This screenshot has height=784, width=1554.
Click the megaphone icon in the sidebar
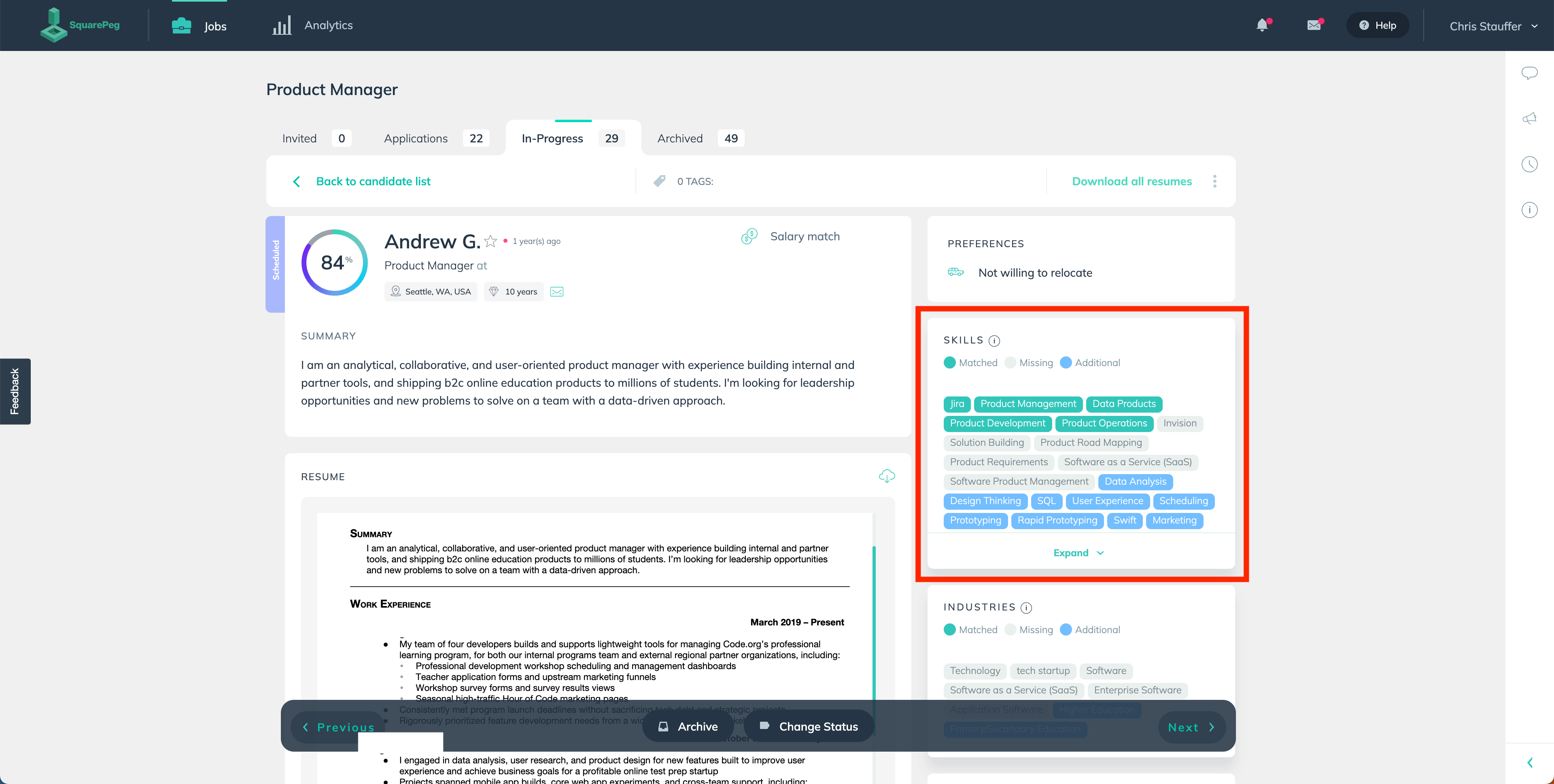tap(1529, 118)
